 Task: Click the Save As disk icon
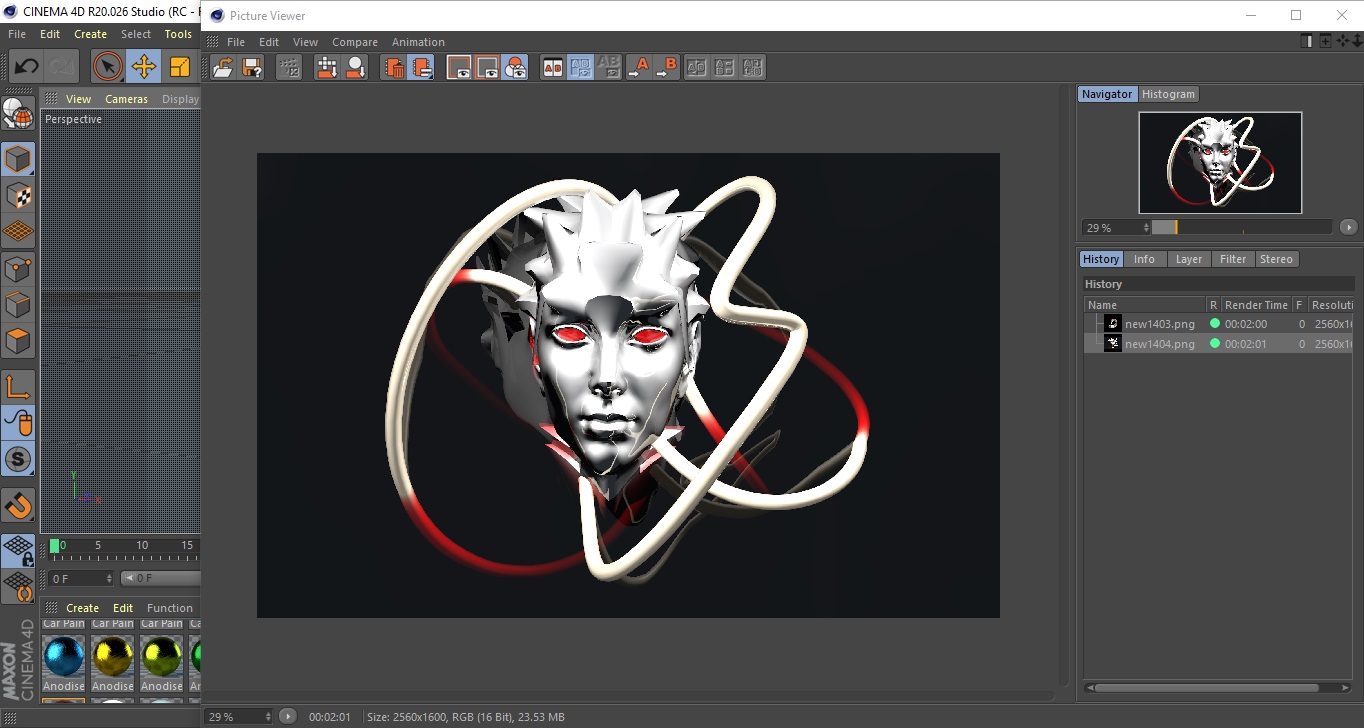coord(253,68)
